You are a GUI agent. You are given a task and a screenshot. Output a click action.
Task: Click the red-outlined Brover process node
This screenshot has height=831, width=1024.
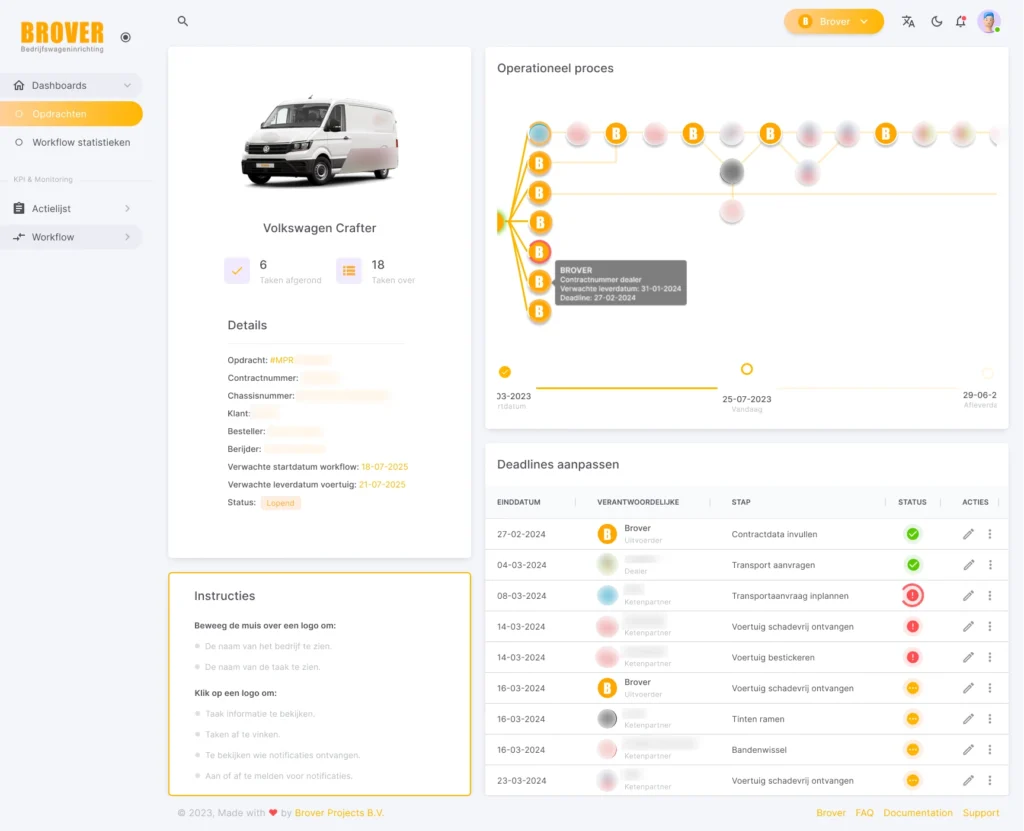click(539, 252)
